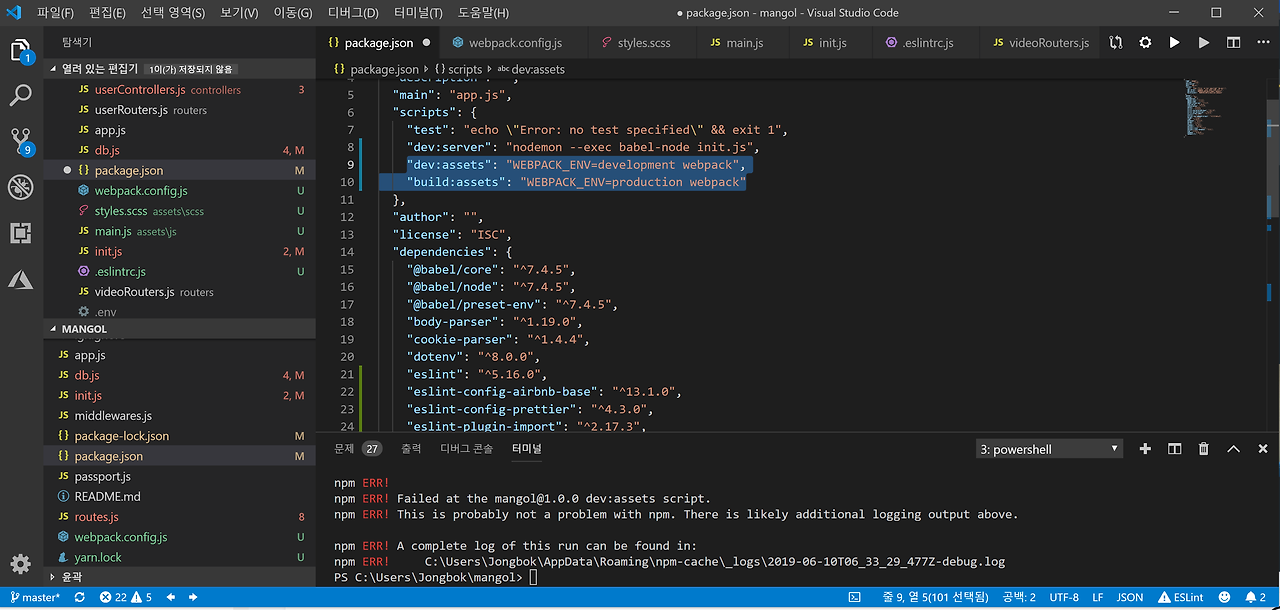The height and width of the screenshot is (610, 1280).
Task: Navigate back with status bar left arrow
Action: click(x=172, y=598)
